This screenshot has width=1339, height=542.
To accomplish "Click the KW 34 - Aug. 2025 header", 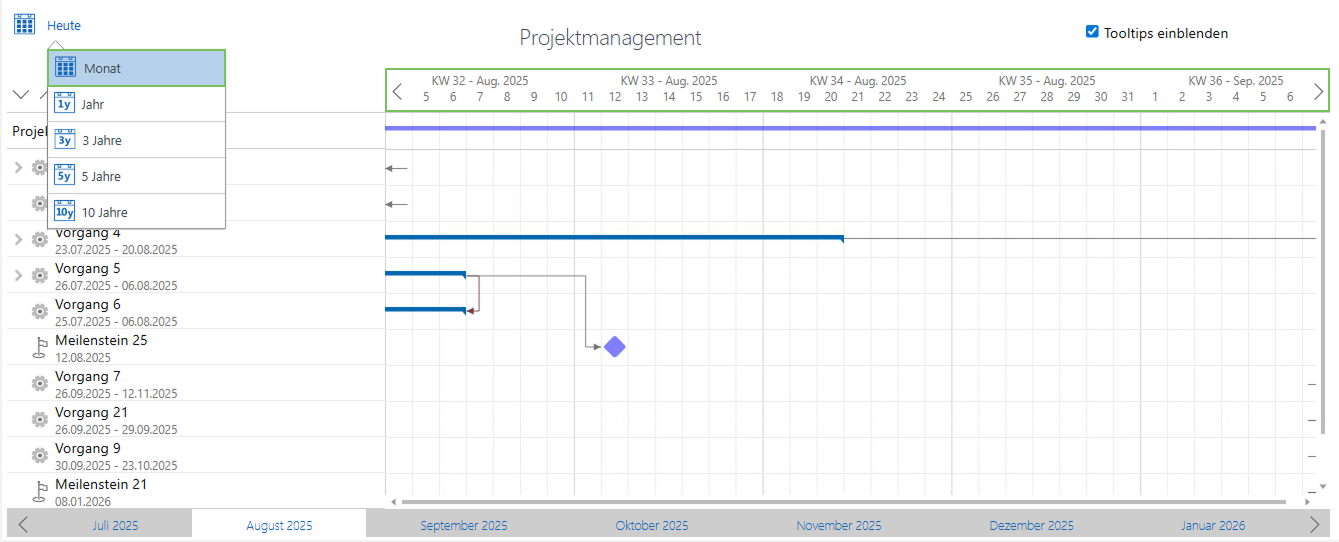I will click(858, 80).
